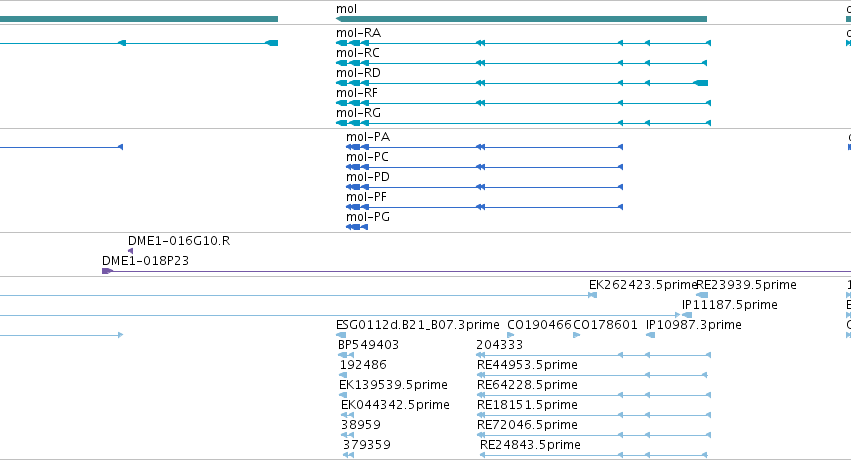Image resolution: width=851 pixels, height=460 pixels.
Task: Select RE72046.5prime EST label
Action: (528, 426)
